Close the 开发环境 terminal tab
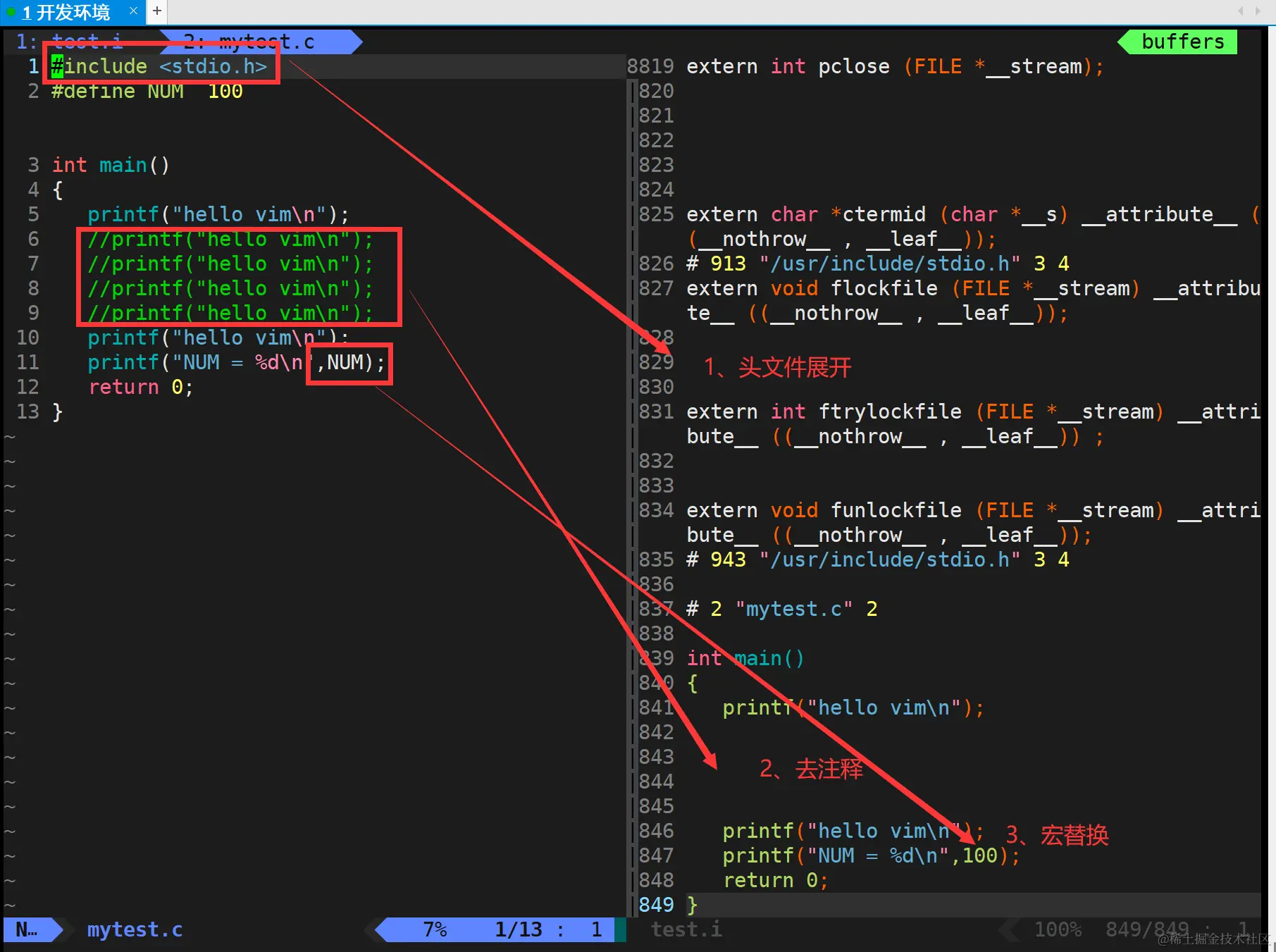The width and height of the screenshot is (1276, 952). click(x=133, y=11)
